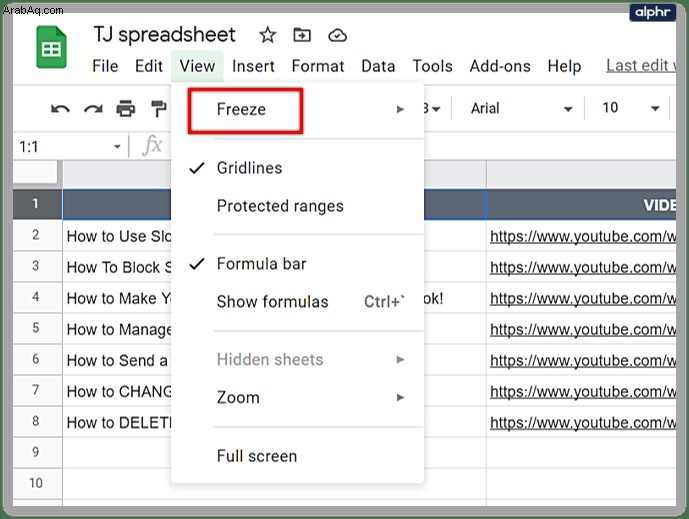Select cell "How to CHANG"
This screenshot has height=519, width=689.
click(x=117, y=392)
